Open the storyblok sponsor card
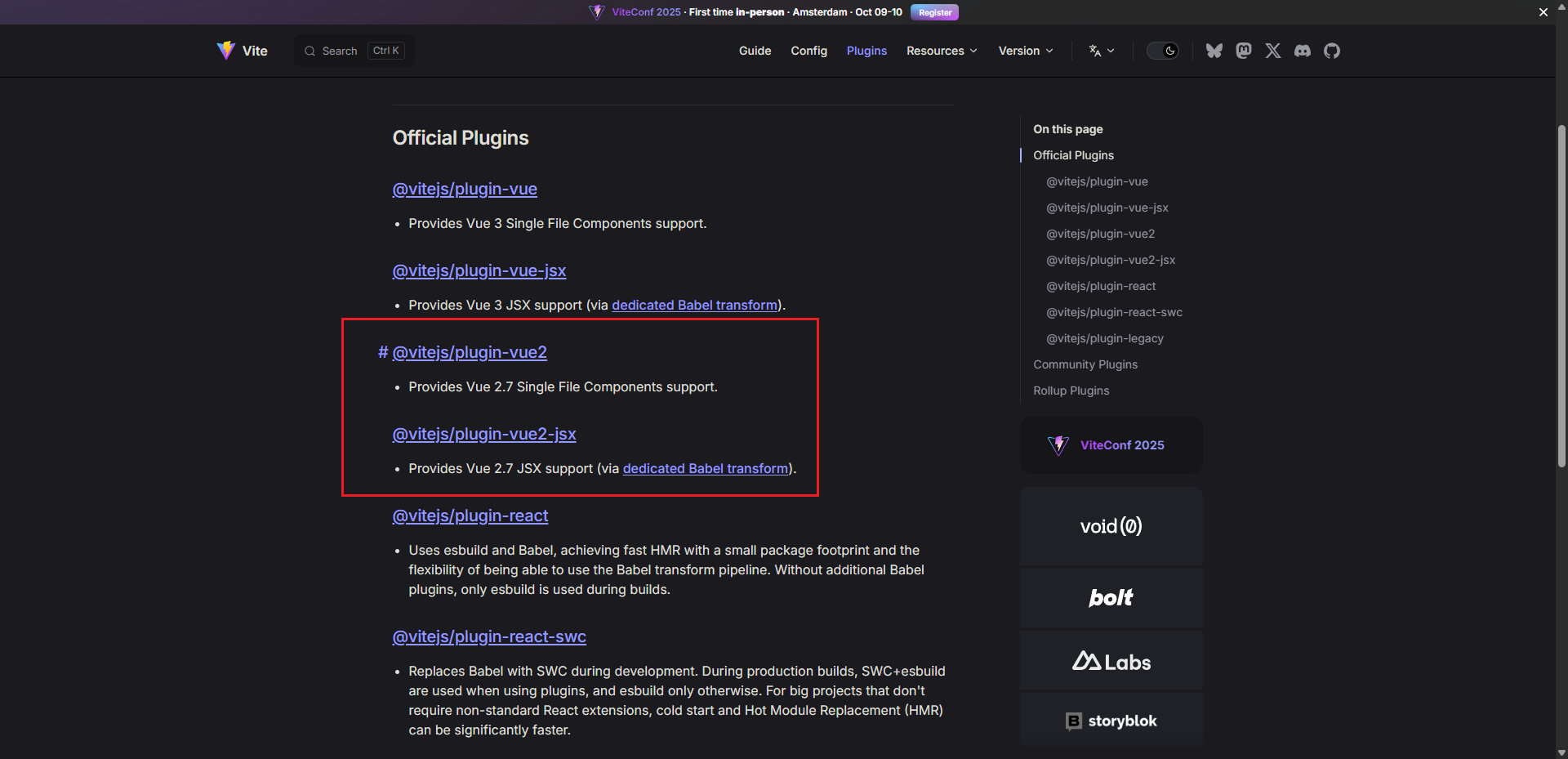The height and width of the screenshot is (759, 1568). tap(1111, 721)
